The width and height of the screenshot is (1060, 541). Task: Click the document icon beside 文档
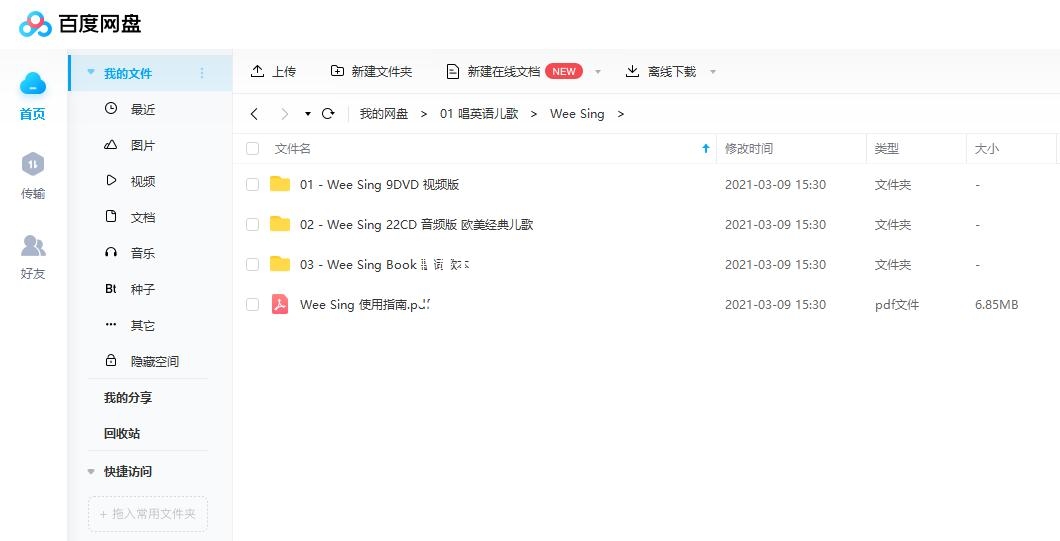pyautogui.click(x=111, y=216)
